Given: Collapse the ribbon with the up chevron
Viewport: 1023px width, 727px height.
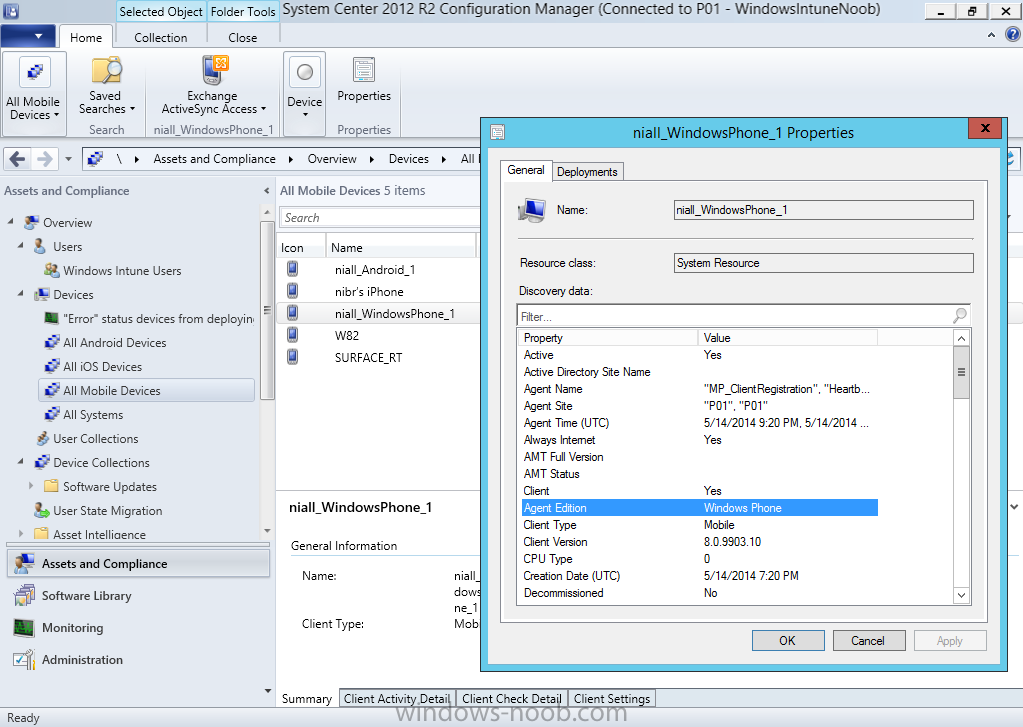Looking at the screenshot, I should [x=992, y=35].
